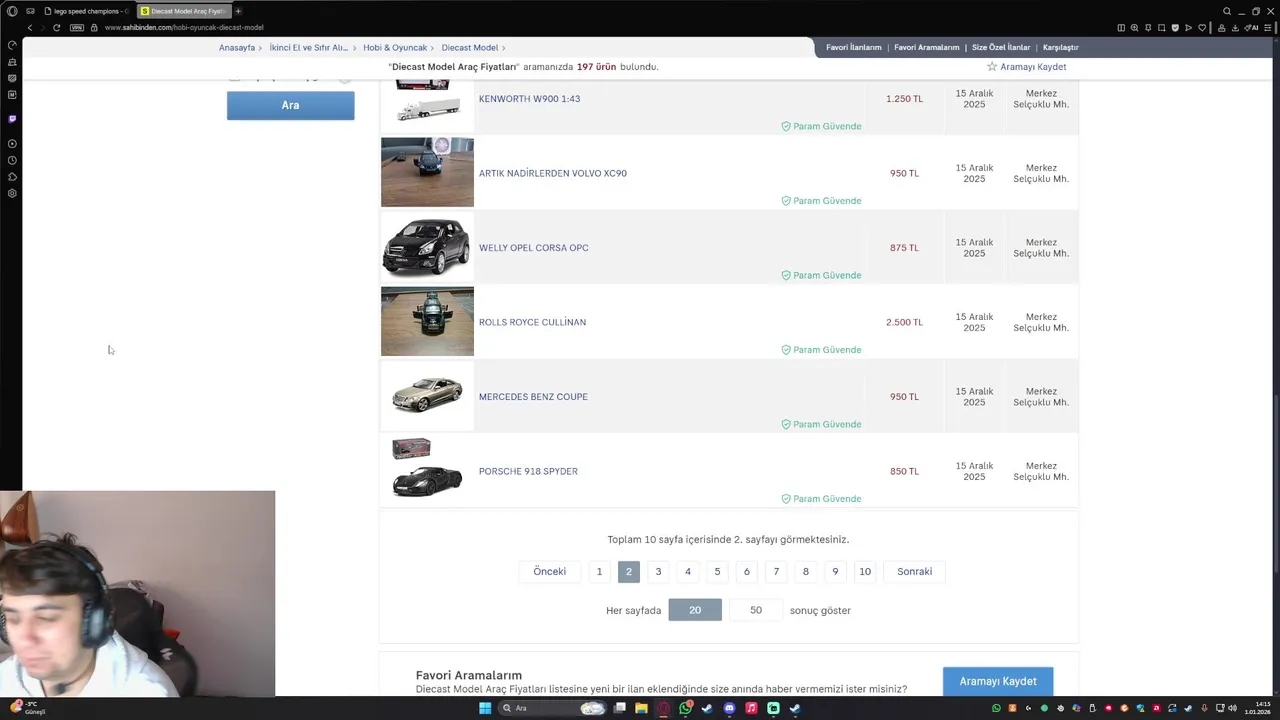Image resolution: width=1280 pixels, height=720 pixels.
Task: Select page 1 in pagination
Action: tap(599, 571)
